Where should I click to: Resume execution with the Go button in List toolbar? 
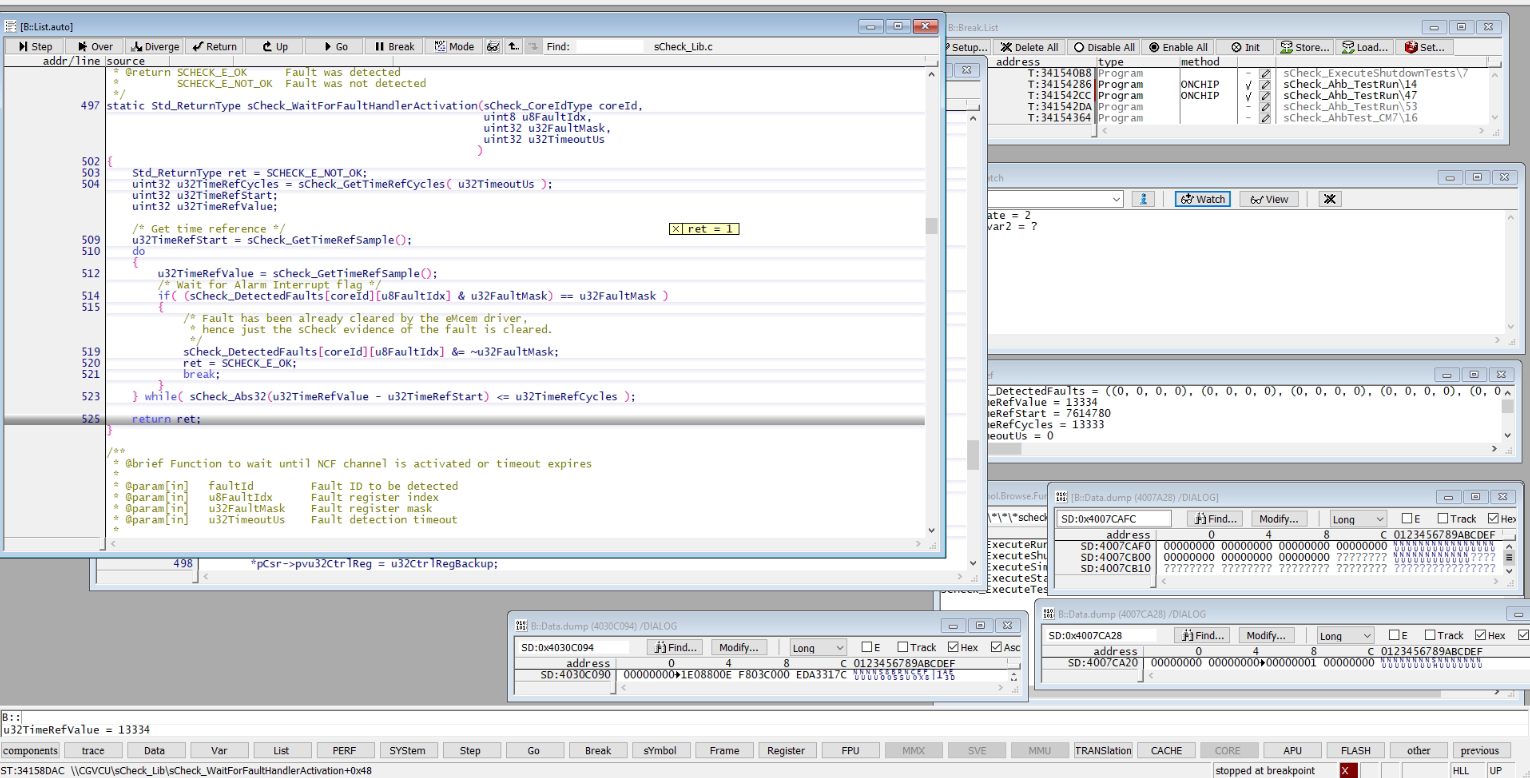click(x=334, y=46)
